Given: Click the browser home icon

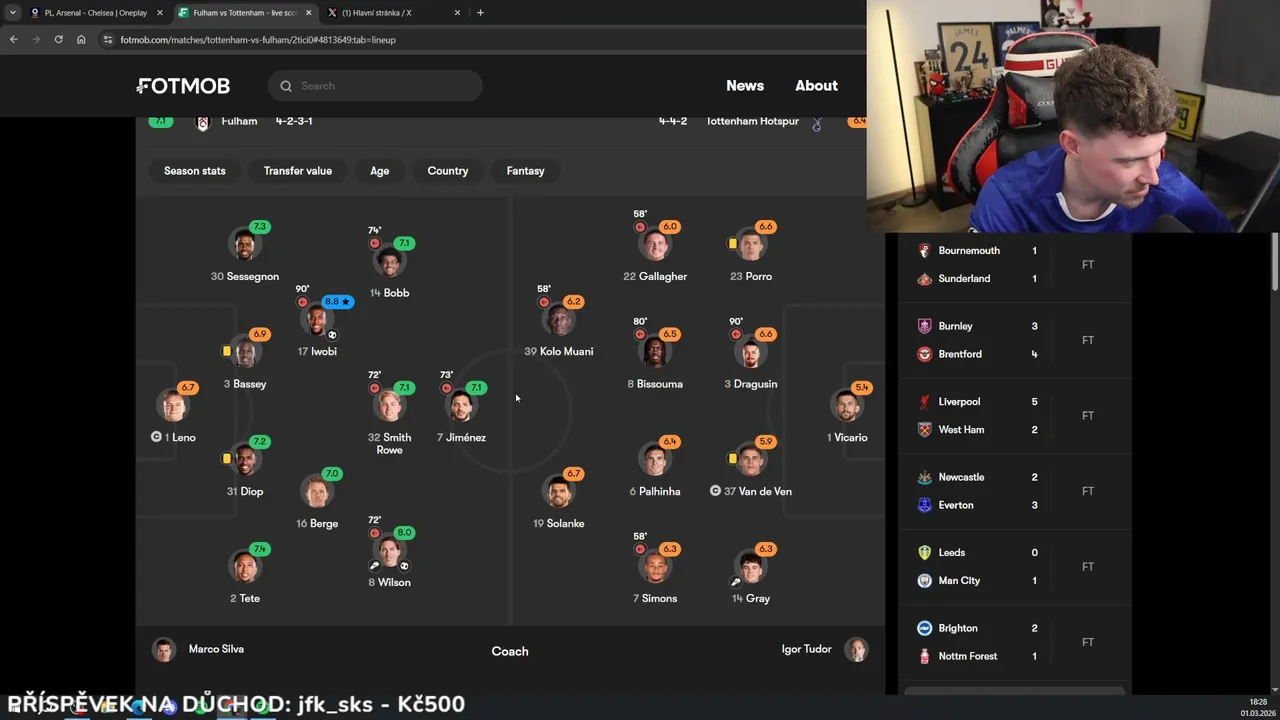Looking at the screenshot, I should (81, 40).
